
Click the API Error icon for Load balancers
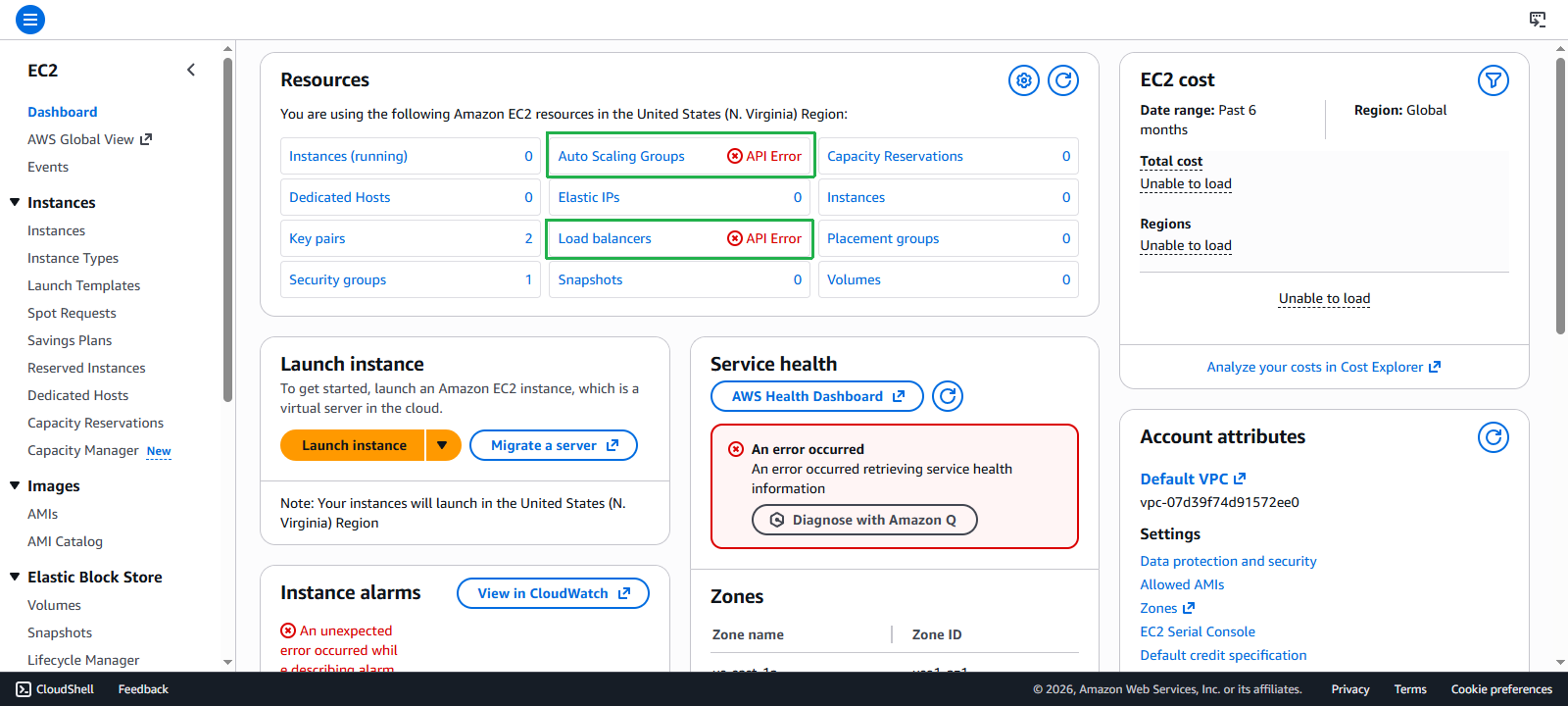coord(735,238)
